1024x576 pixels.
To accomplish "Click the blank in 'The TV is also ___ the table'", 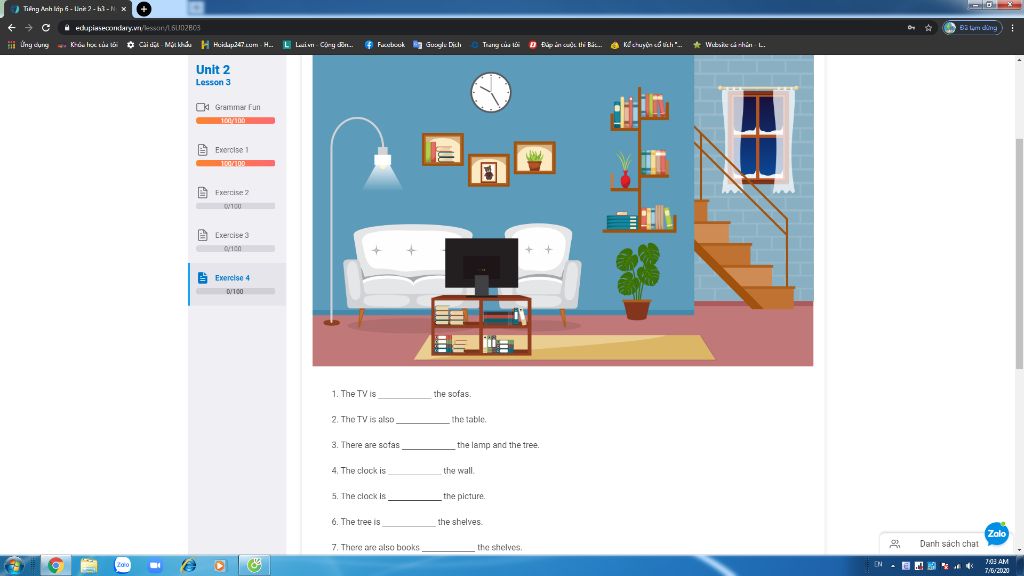I will point(423,419).
